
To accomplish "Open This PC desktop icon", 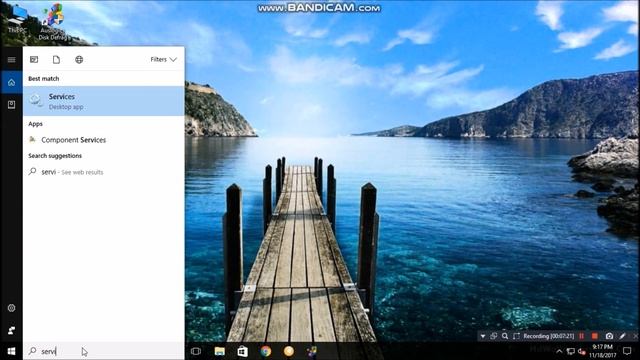I will 17,19.
